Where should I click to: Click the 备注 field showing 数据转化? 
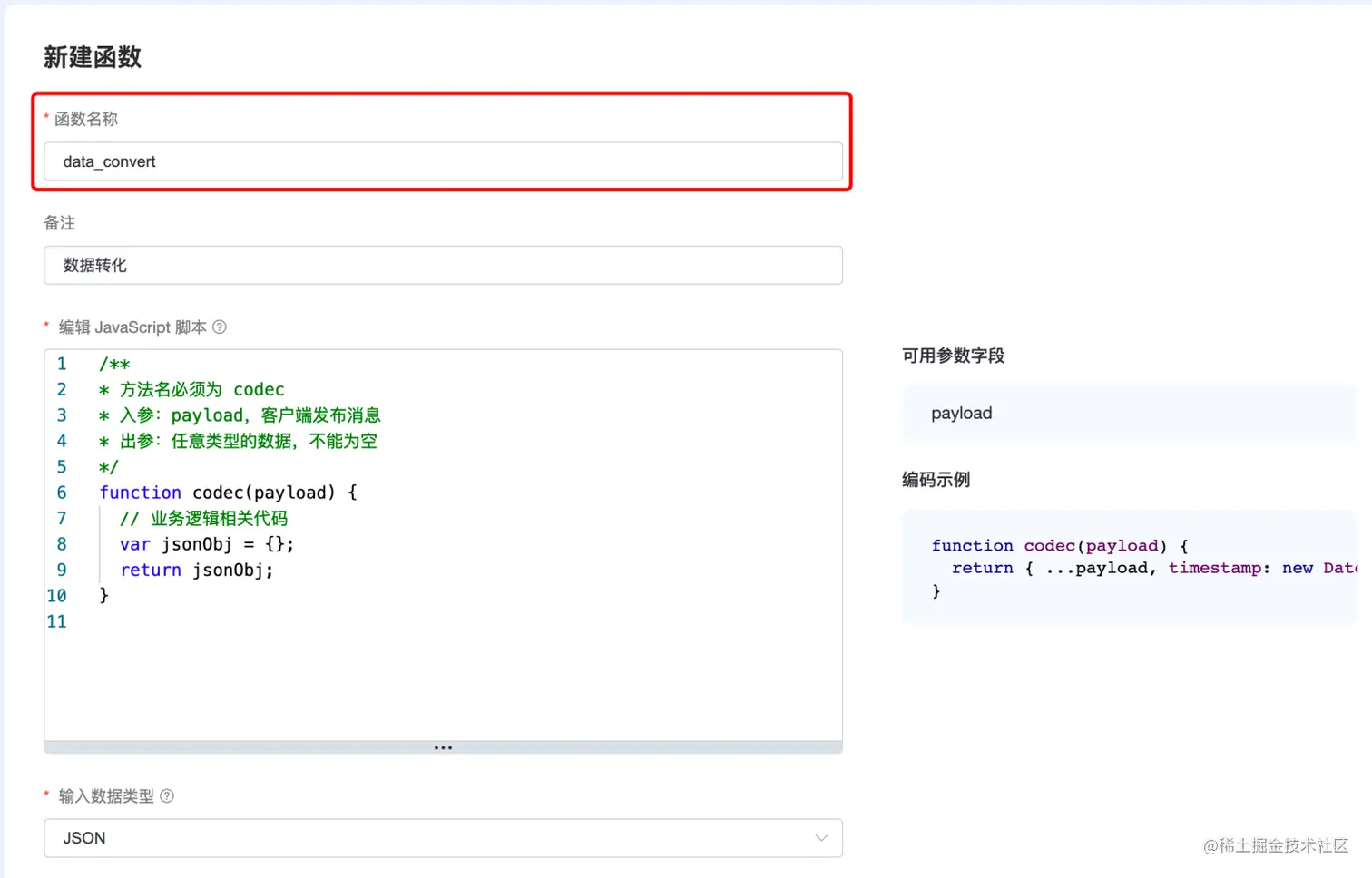(442, 265)
